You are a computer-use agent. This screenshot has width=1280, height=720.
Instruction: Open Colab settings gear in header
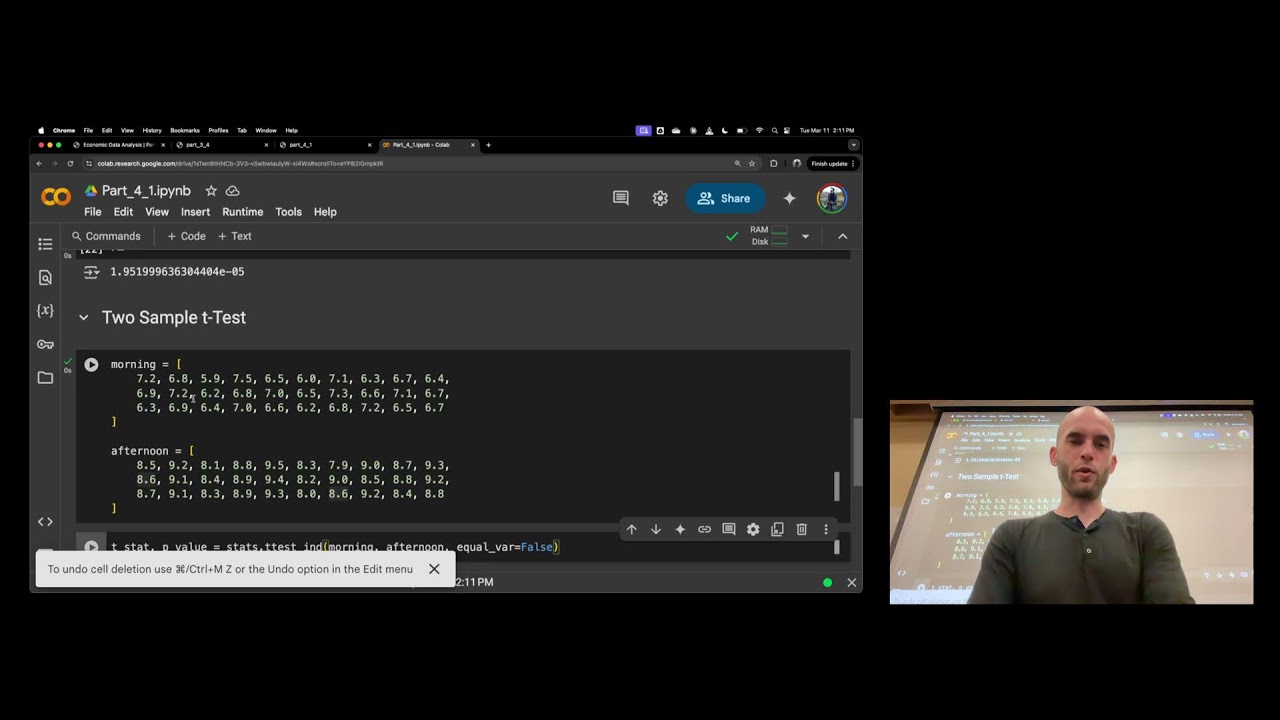coord(660,198)
